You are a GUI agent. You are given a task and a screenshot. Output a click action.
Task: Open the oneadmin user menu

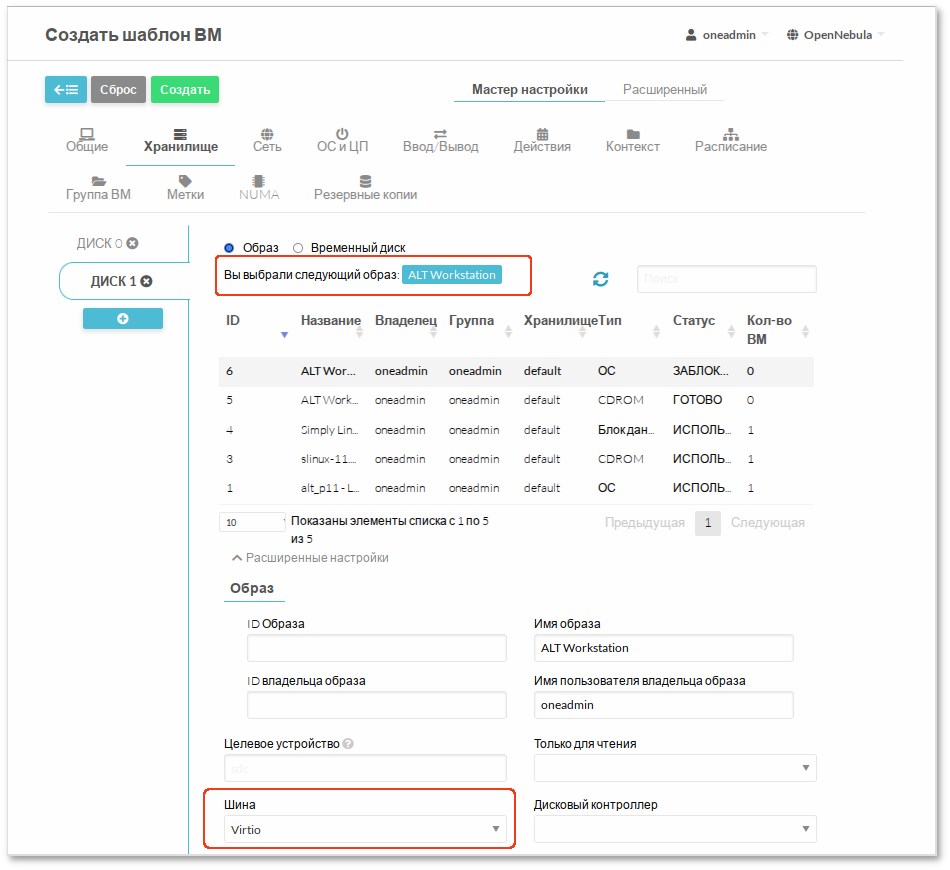pyautogui.click(x=727, y=35)
